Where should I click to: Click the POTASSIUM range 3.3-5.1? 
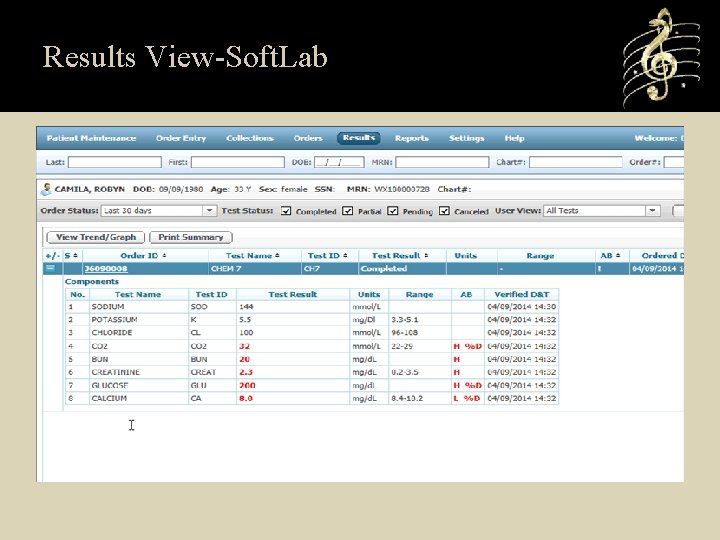click(x=405, y=320)
